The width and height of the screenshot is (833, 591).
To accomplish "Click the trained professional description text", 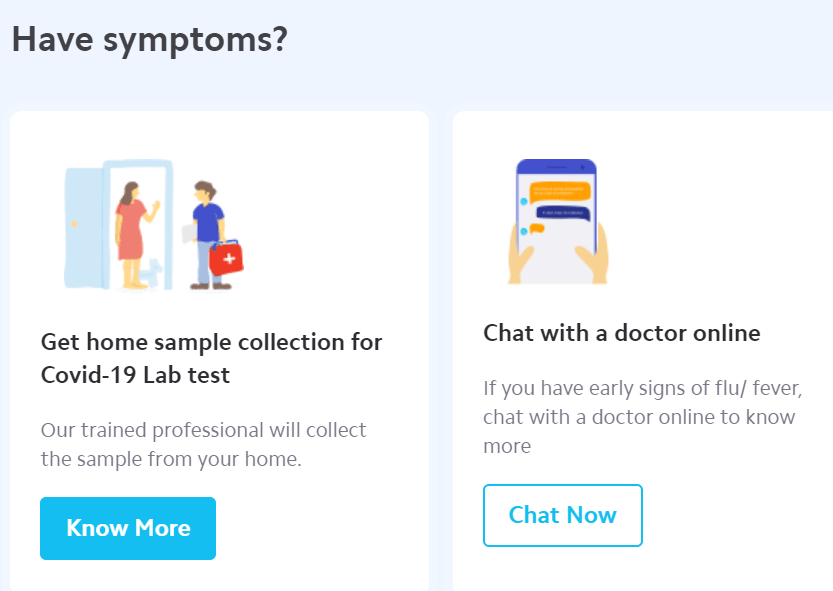I will [x=203, y=445].
